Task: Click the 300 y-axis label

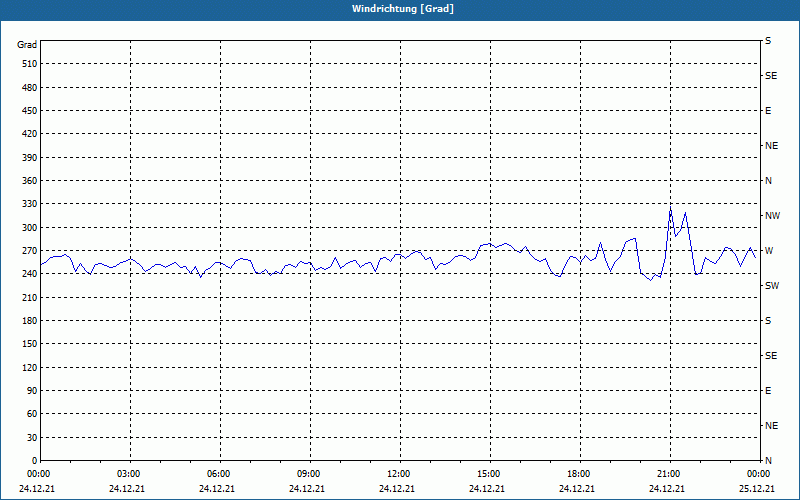Action: coord(30,228)
